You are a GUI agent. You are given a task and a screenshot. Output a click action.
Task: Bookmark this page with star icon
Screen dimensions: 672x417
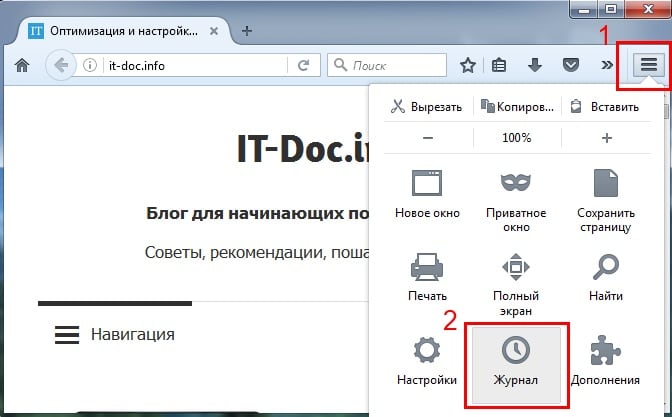pos(467,66)
